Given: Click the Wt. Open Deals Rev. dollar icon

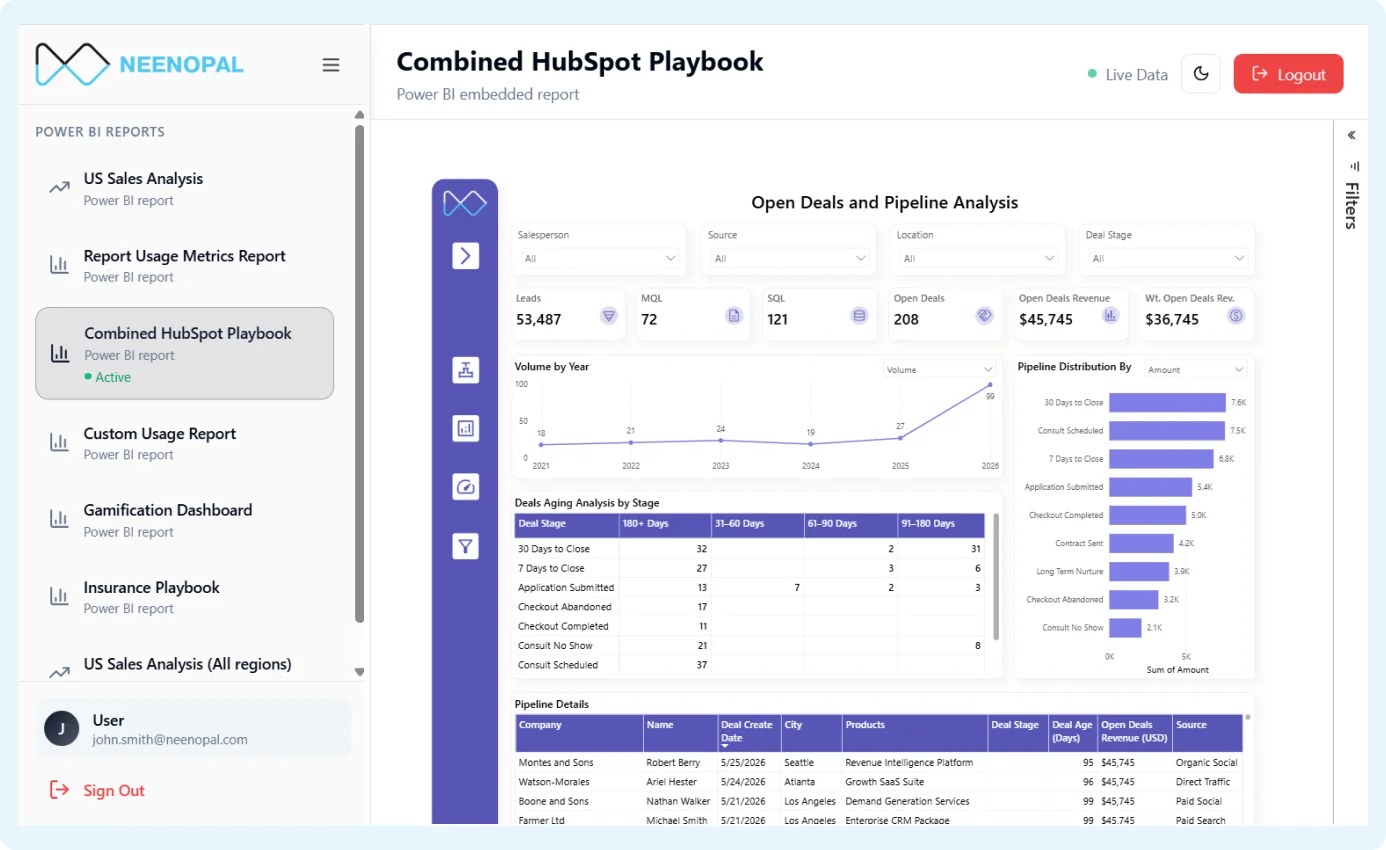Looking at the screenshot, I should point(1236,316).
